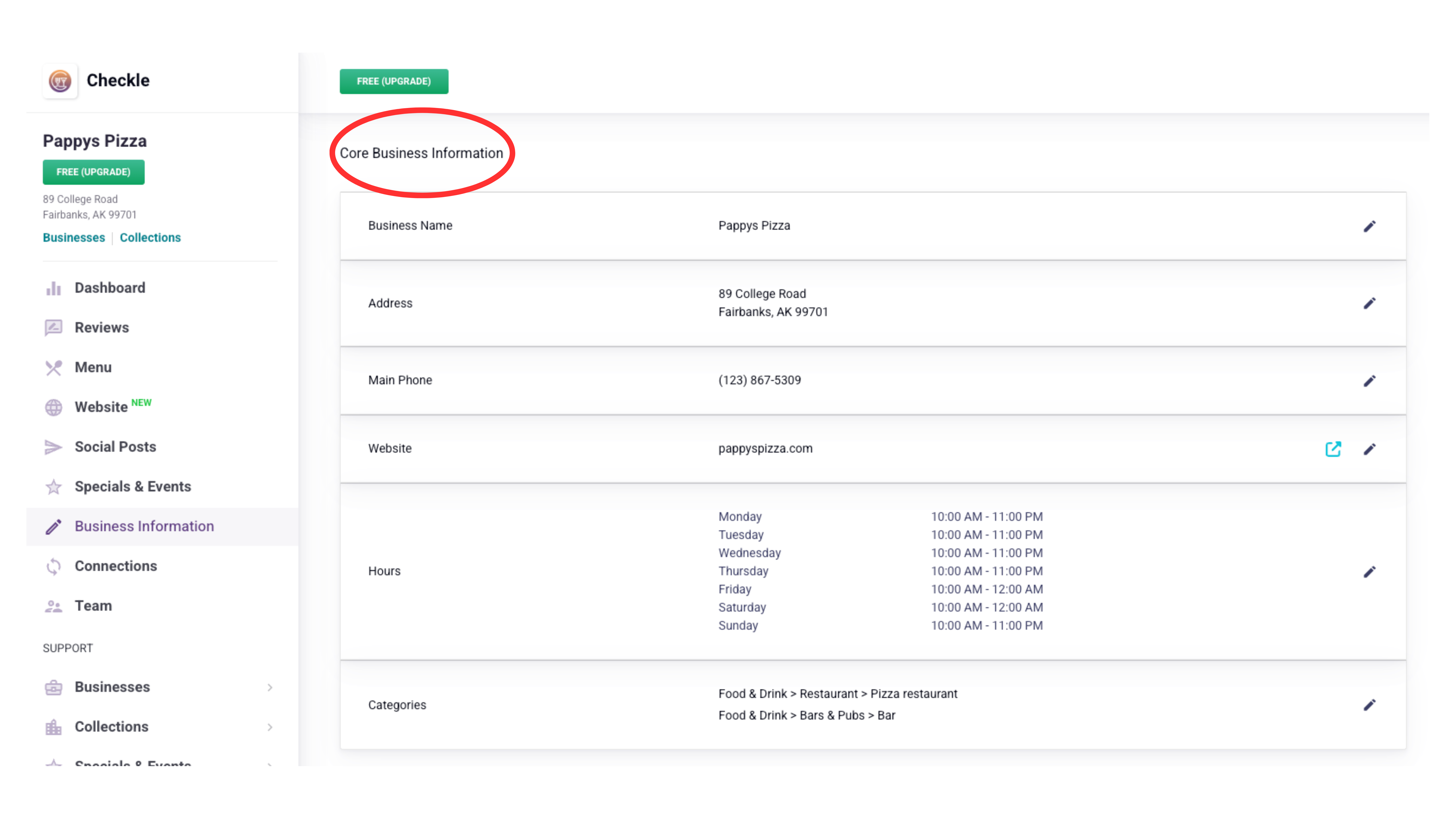Image resolution: width=1456 pixels, height=819 pixels.
Task: Click the (123) 867-5309 phone number
Action: pyautogui.click(x=760, y=381)
